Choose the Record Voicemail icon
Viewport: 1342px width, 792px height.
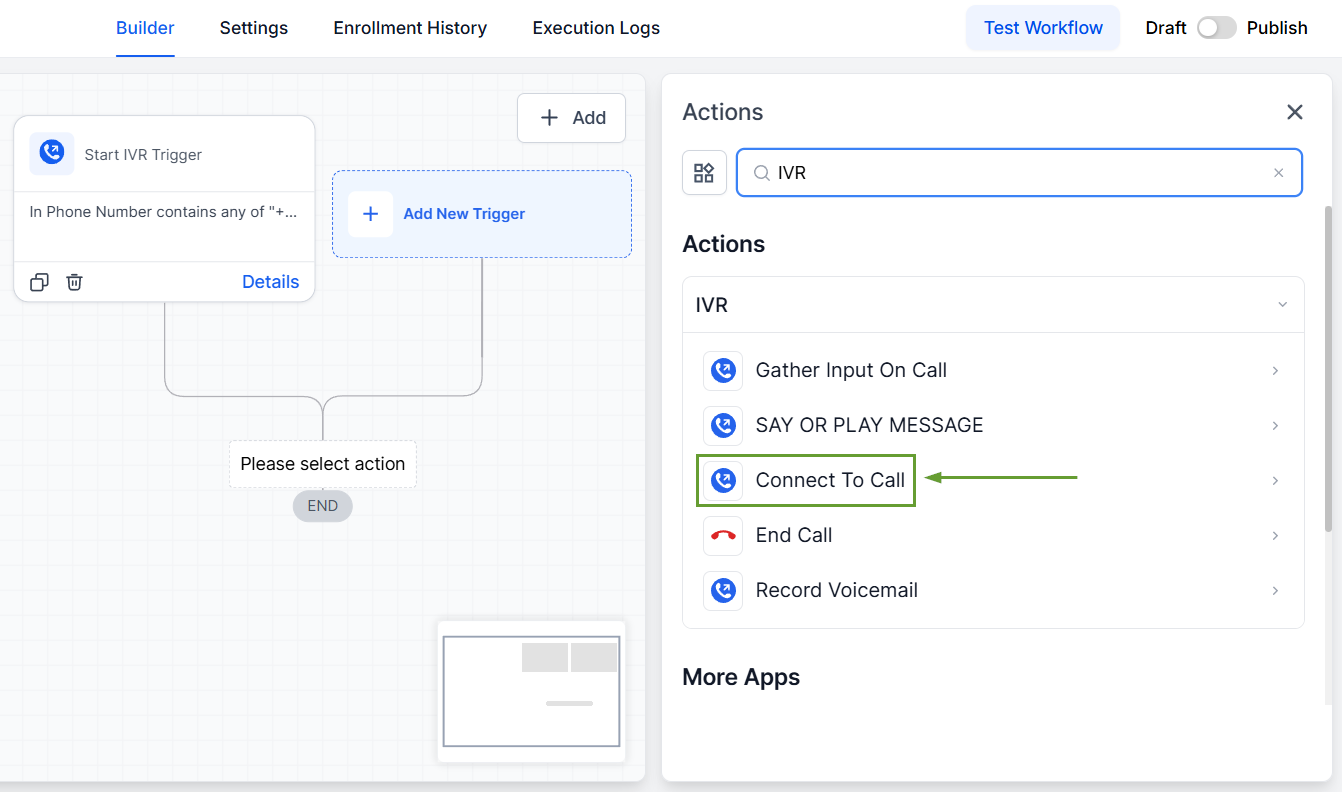pyautogui.click(x=723, y=591)
